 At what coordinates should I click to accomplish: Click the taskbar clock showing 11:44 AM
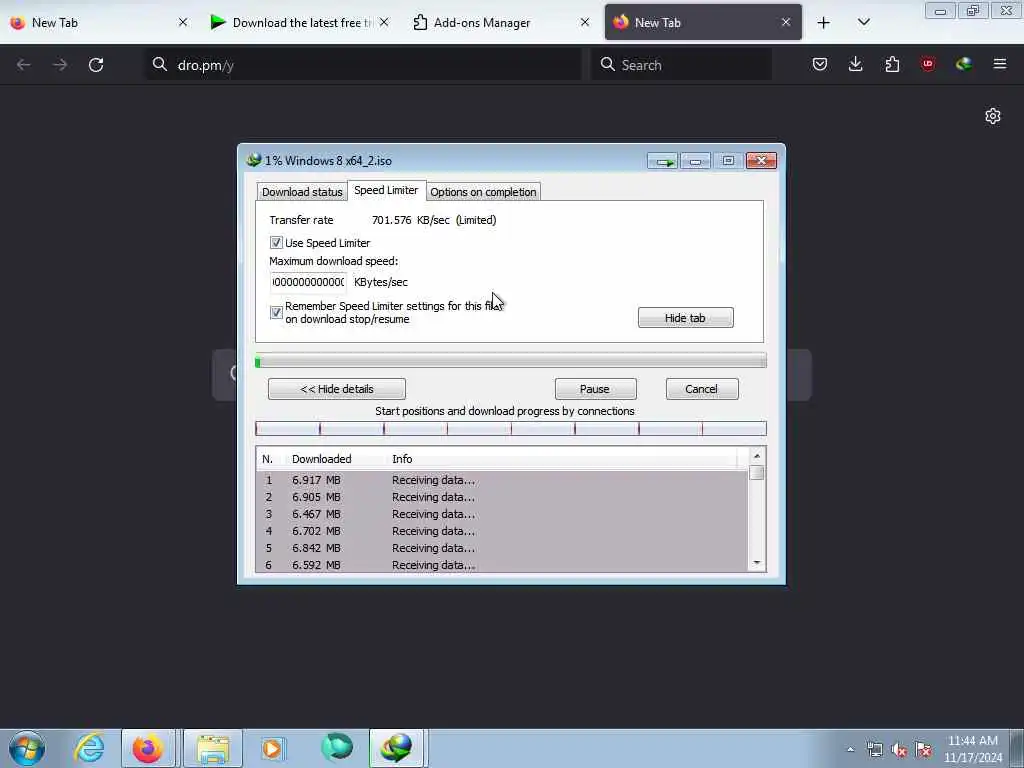(x=973, y=749)
